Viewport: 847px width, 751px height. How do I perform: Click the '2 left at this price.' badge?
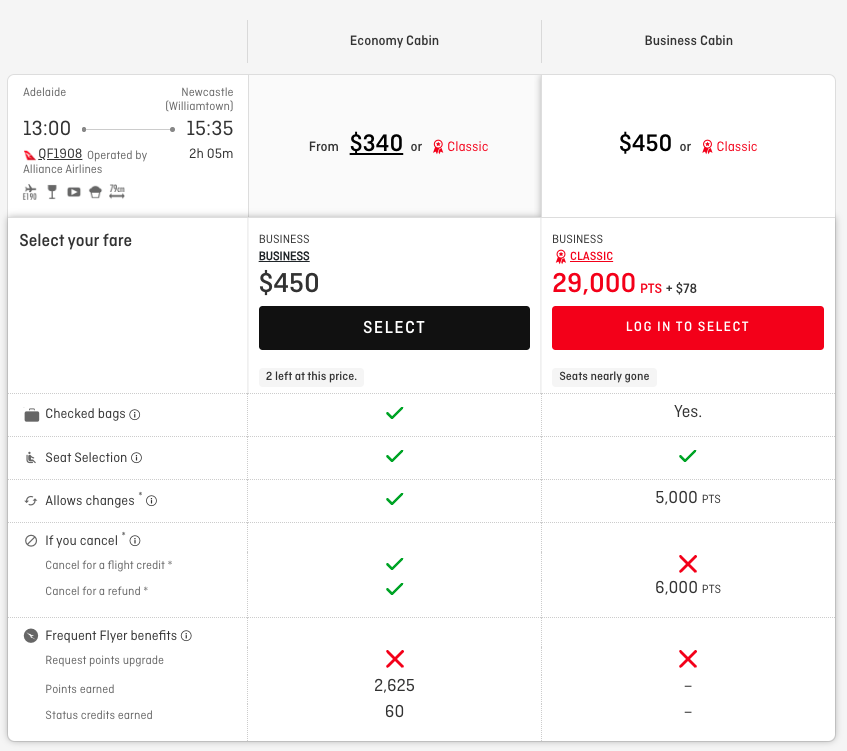[312, 377]
